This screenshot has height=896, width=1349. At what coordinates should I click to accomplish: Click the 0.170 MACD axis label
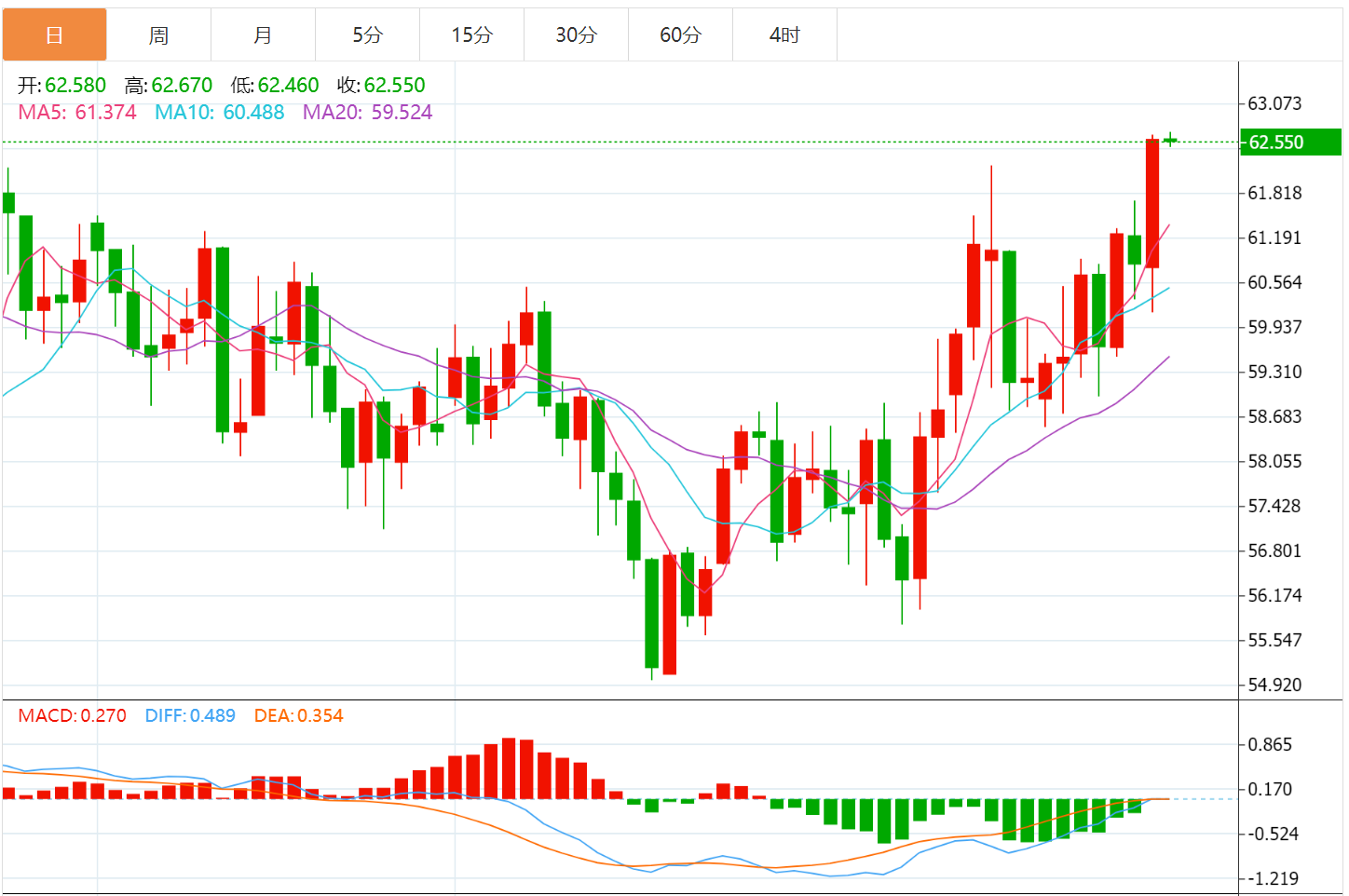1270,789
